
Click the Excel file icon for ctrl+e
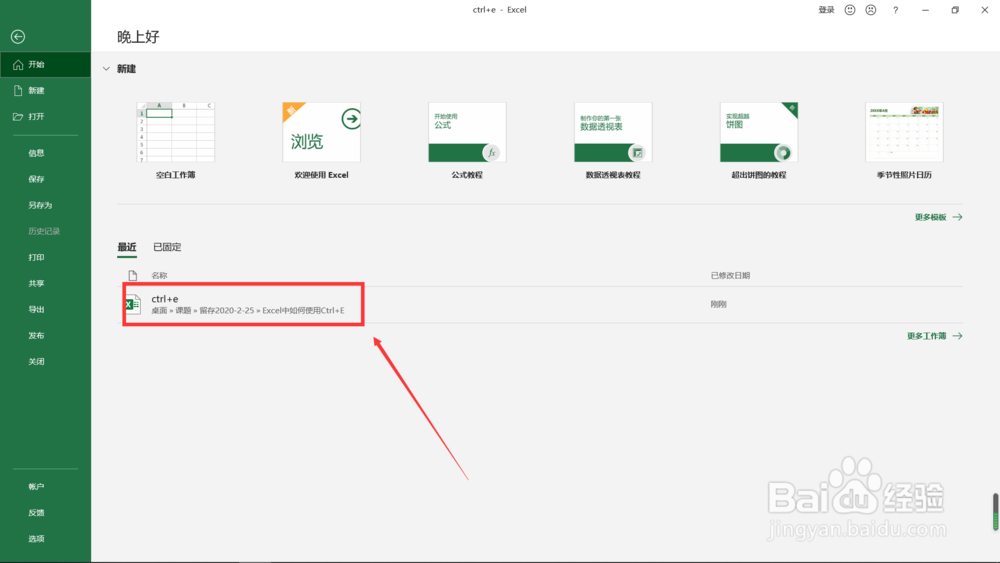[x=133, y=304]
